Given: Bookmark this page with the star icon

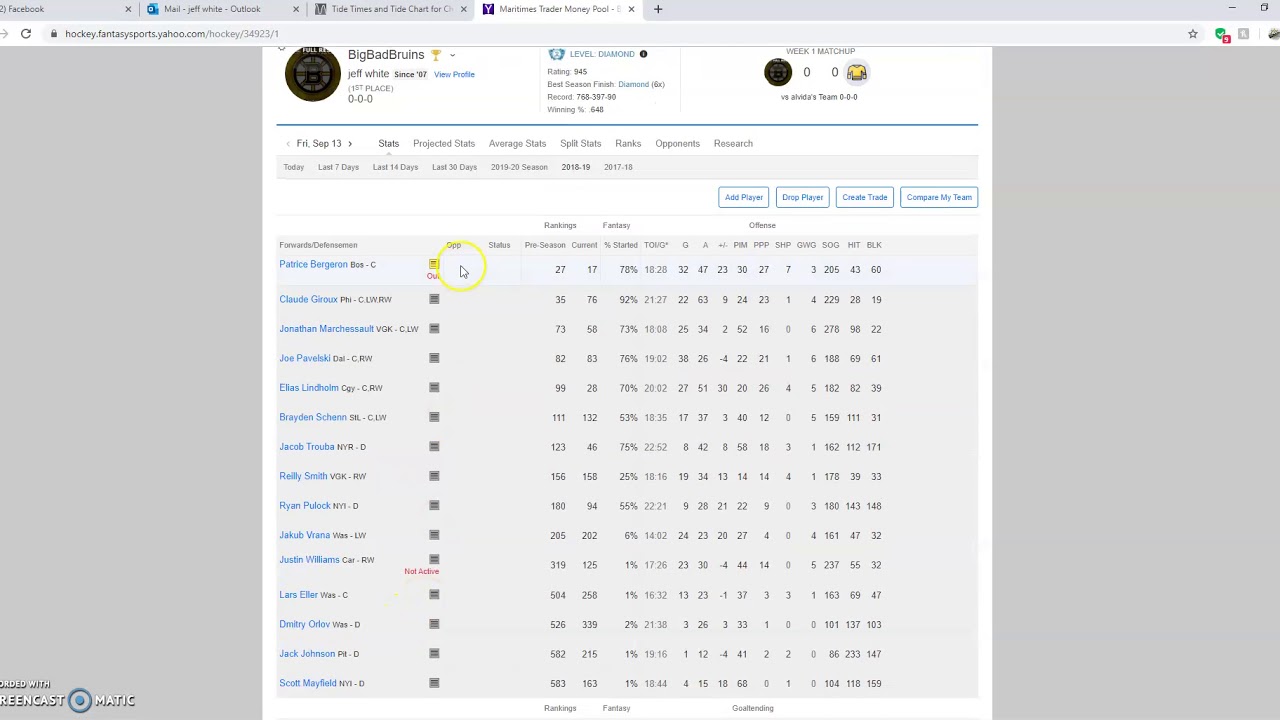Looking at the screenshot, I should tap(1193, 34).
